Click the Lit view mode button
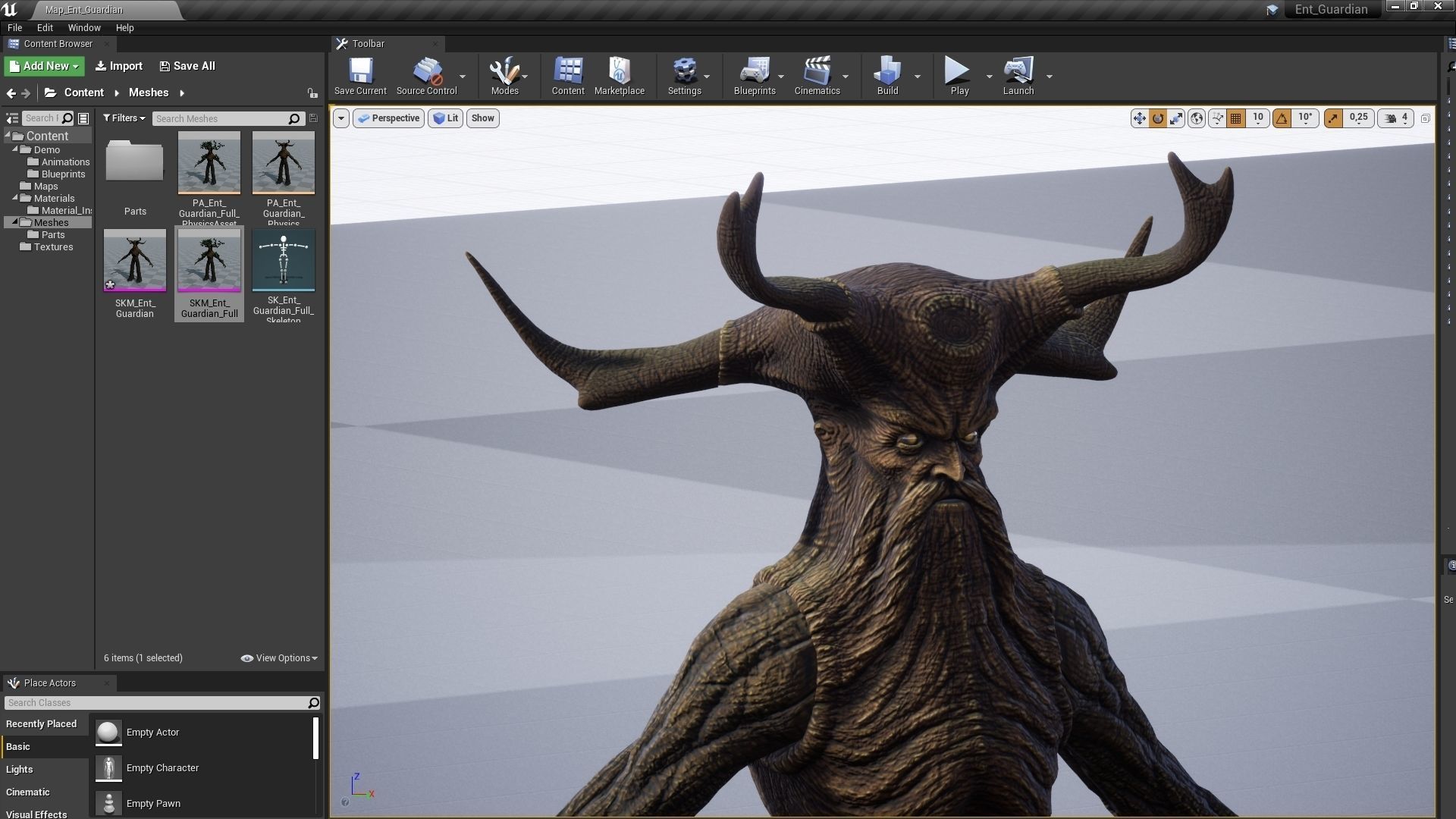1456x819 pixels. click(445, 118)
